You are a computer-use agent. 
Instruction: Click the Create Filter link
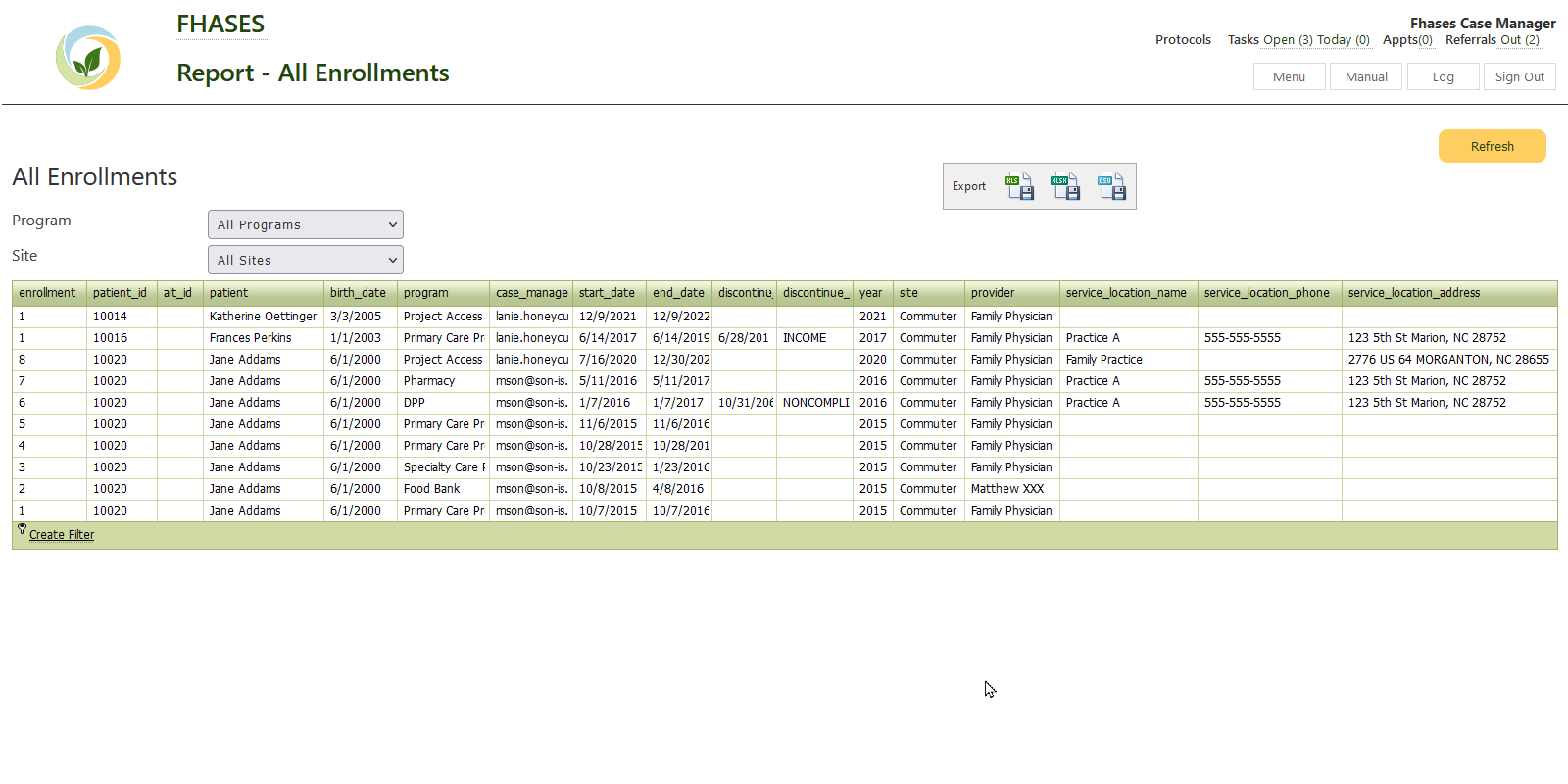(x=62, y=535)
